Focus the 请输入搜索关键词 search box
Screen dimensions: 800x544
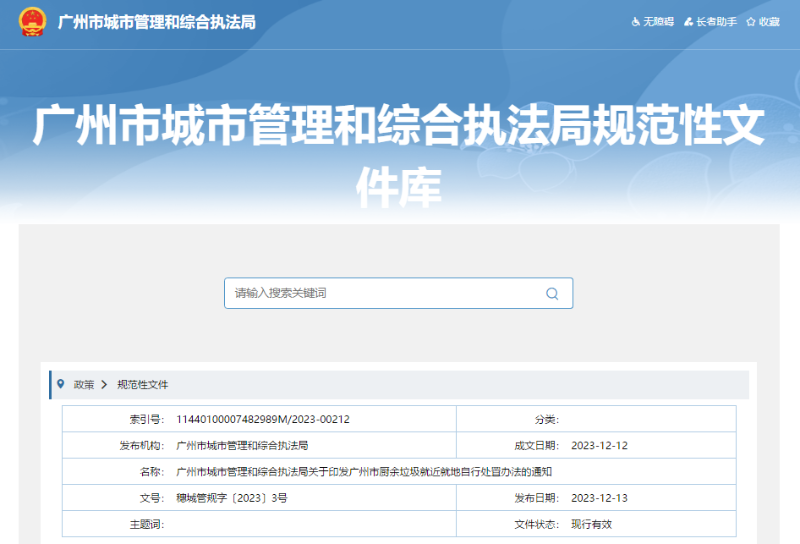tap(385, 294)
